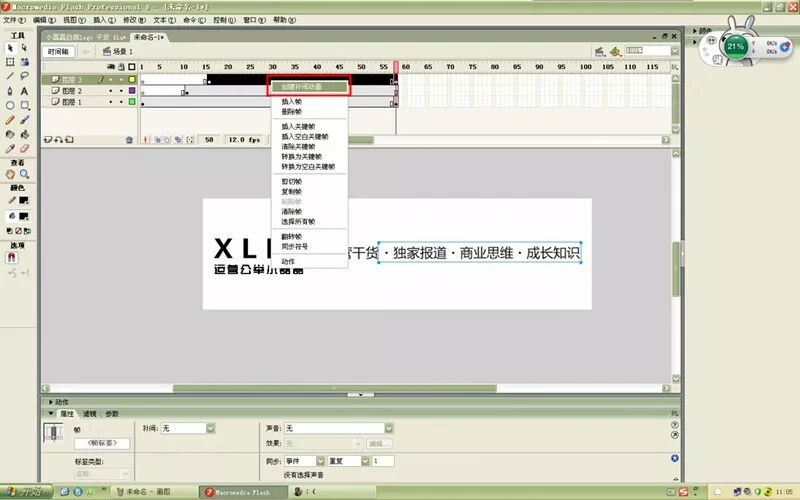Open the 同步 sync 事件 dropdown
Screen dimensions: 800x500
click(305, 461)
